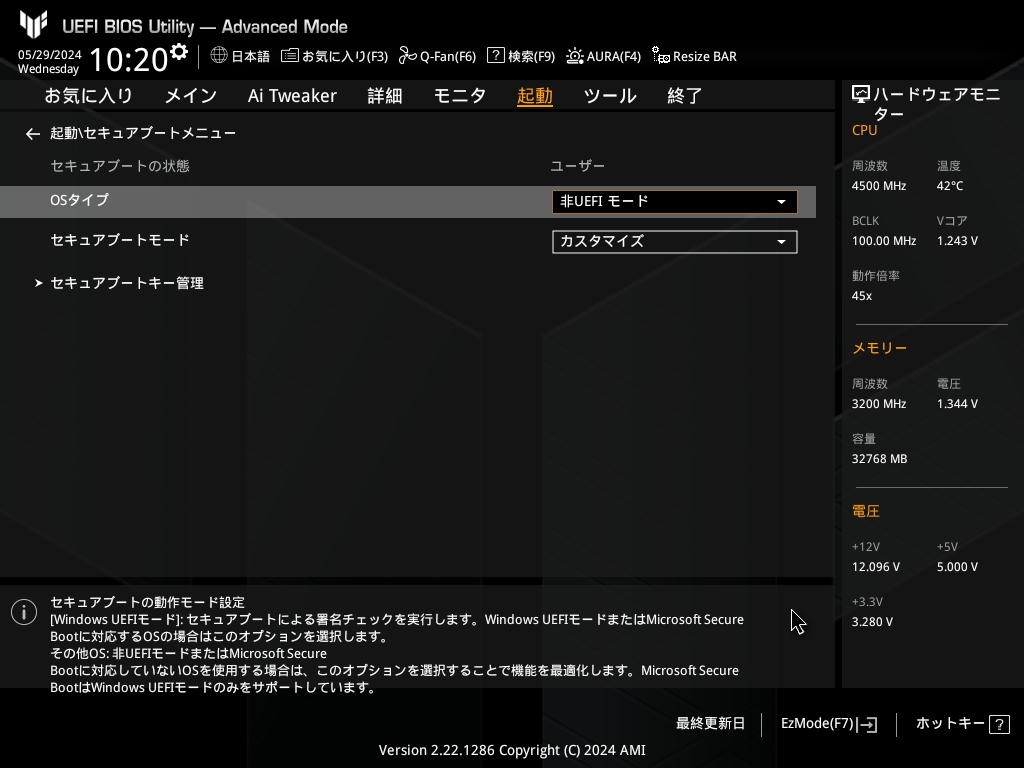
Task: Select the セキュアブートモード row label
Action: [120, 240]
